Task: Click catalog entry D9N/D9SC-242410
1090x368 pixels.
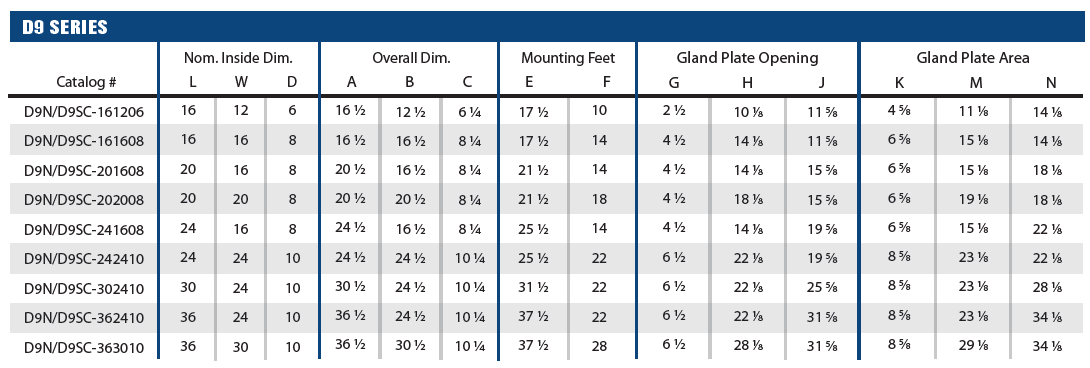Action: click(x=84, y=259)
